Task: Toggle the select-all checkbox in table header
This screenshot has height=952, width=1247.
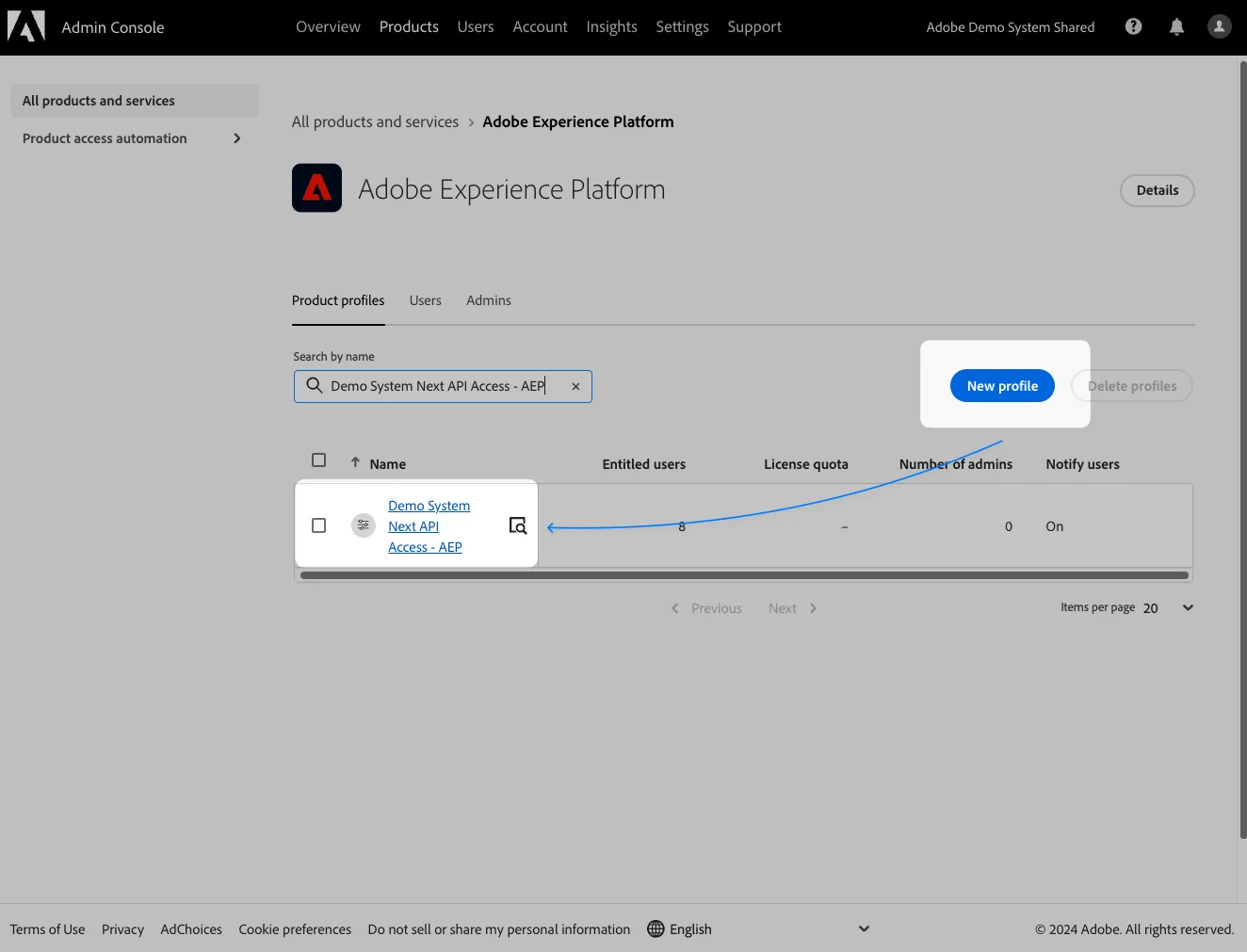Action: 318,460
